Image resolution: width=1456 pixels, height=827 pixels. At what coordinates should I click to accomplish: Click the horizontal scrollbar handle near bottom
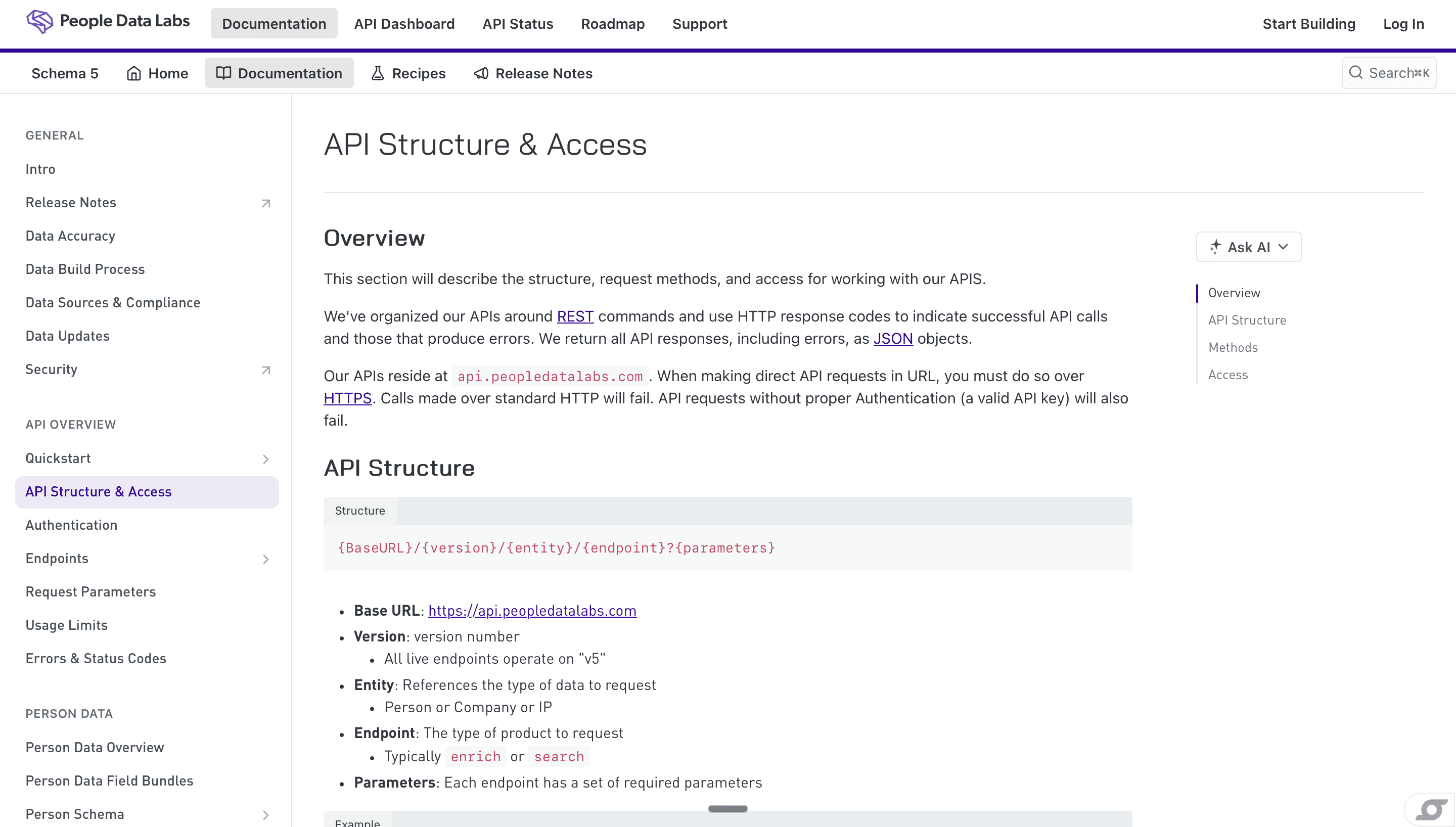[x=727, y=808]
